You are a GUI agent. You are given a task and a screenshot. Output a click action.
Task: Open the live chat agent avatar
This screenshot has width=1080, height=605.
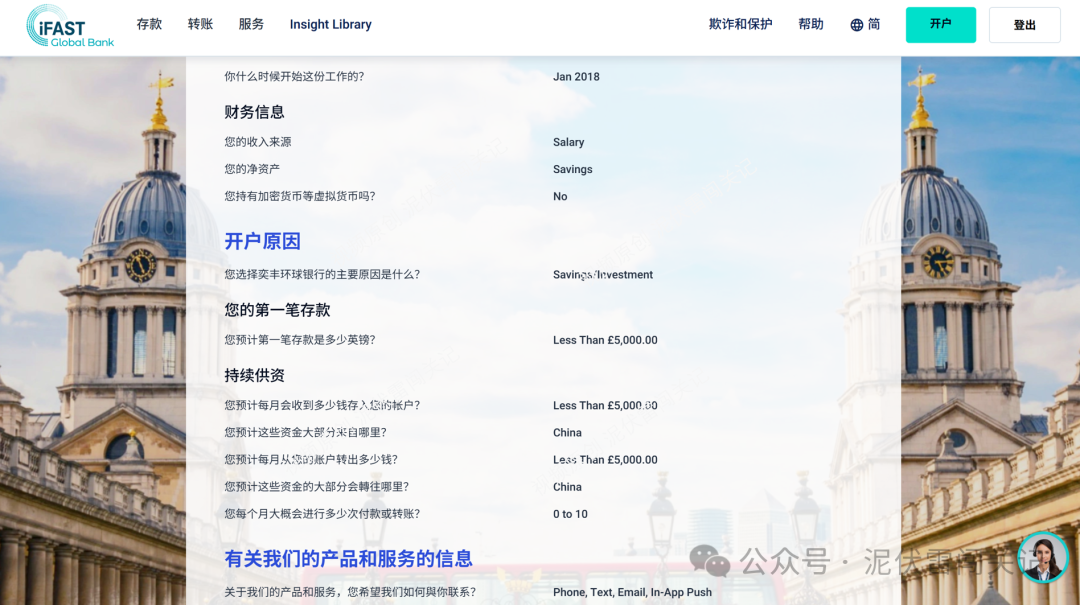(x=1043, y=557)
